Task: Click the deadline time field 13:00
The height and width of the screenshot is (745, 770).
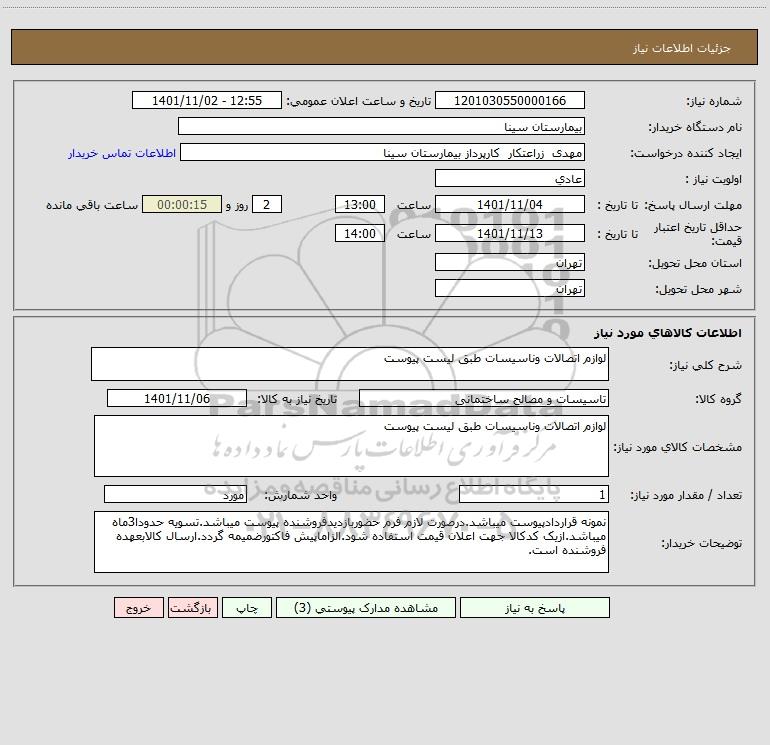Action: click(x=359, y=204)
